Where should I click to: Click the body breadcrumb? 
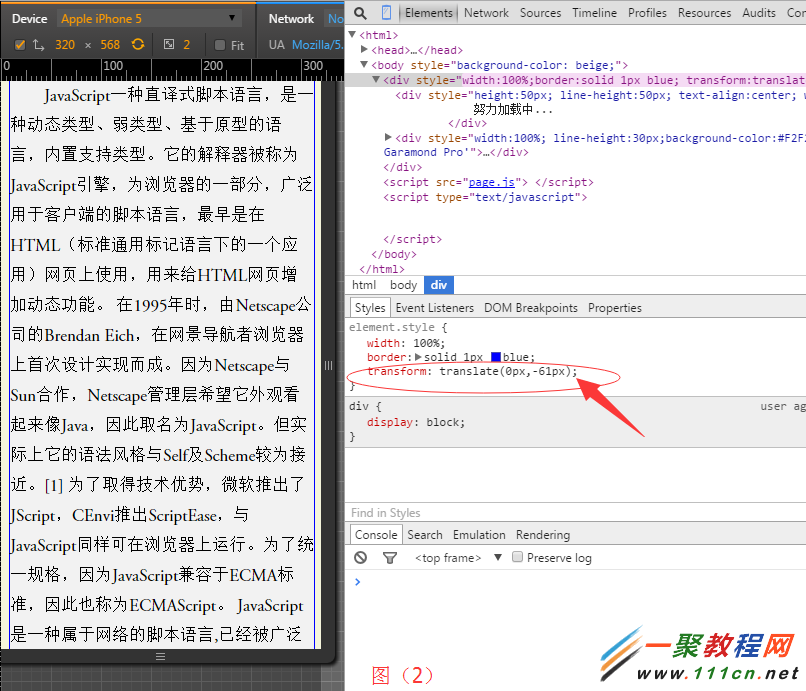[x=404, y=285]
